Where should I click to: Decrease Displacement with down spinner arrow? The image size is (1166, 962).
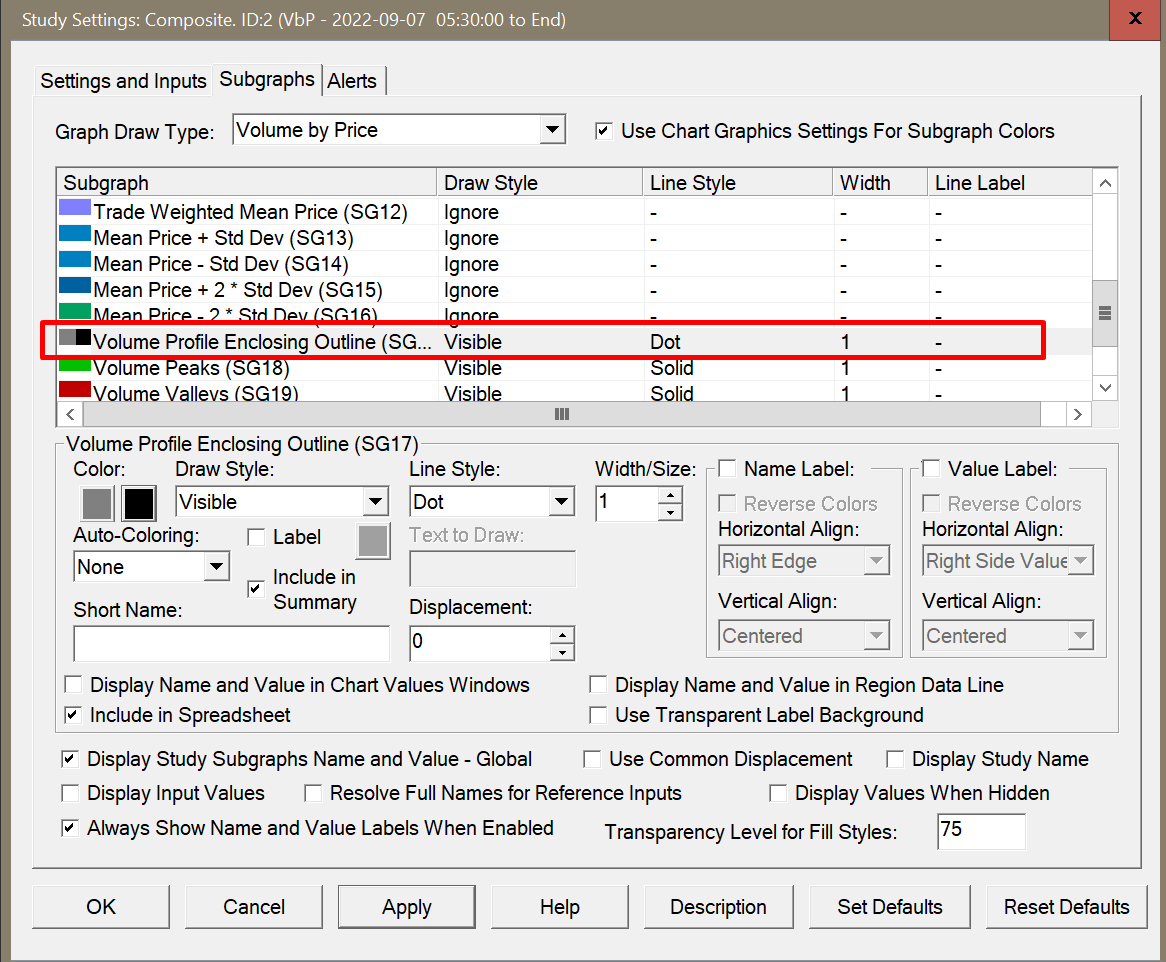tap(563, 652)
